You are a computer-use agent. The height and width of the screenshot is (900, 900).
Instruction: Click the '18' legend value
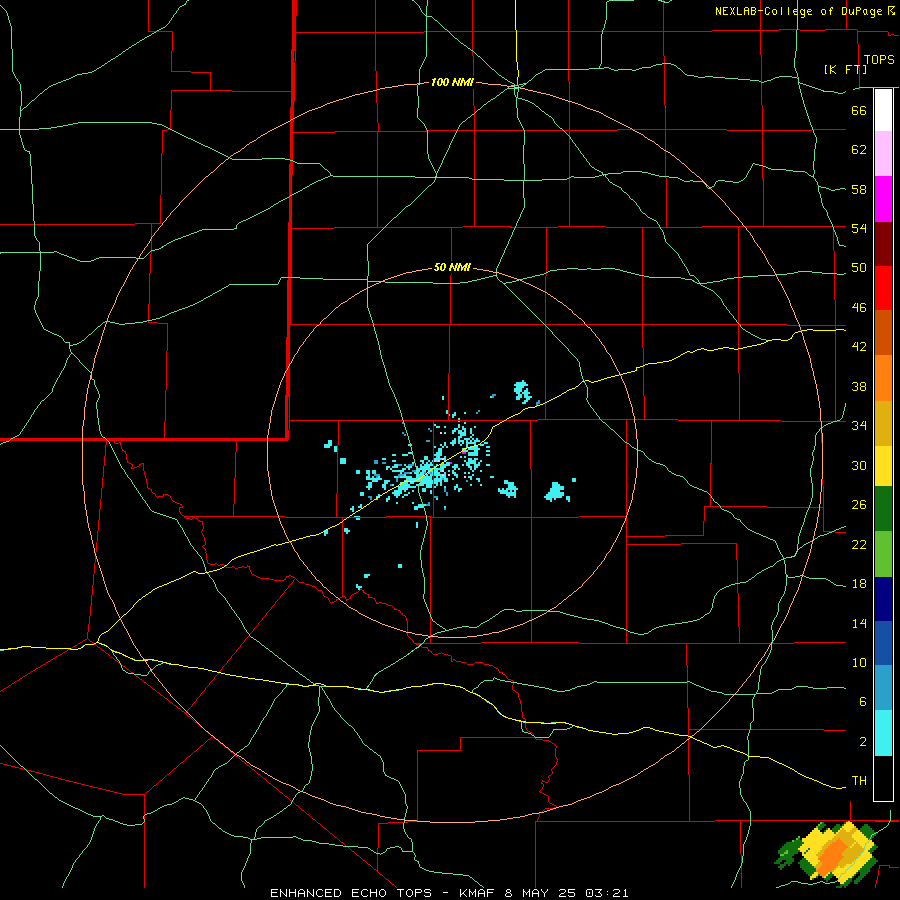(859, 583)
